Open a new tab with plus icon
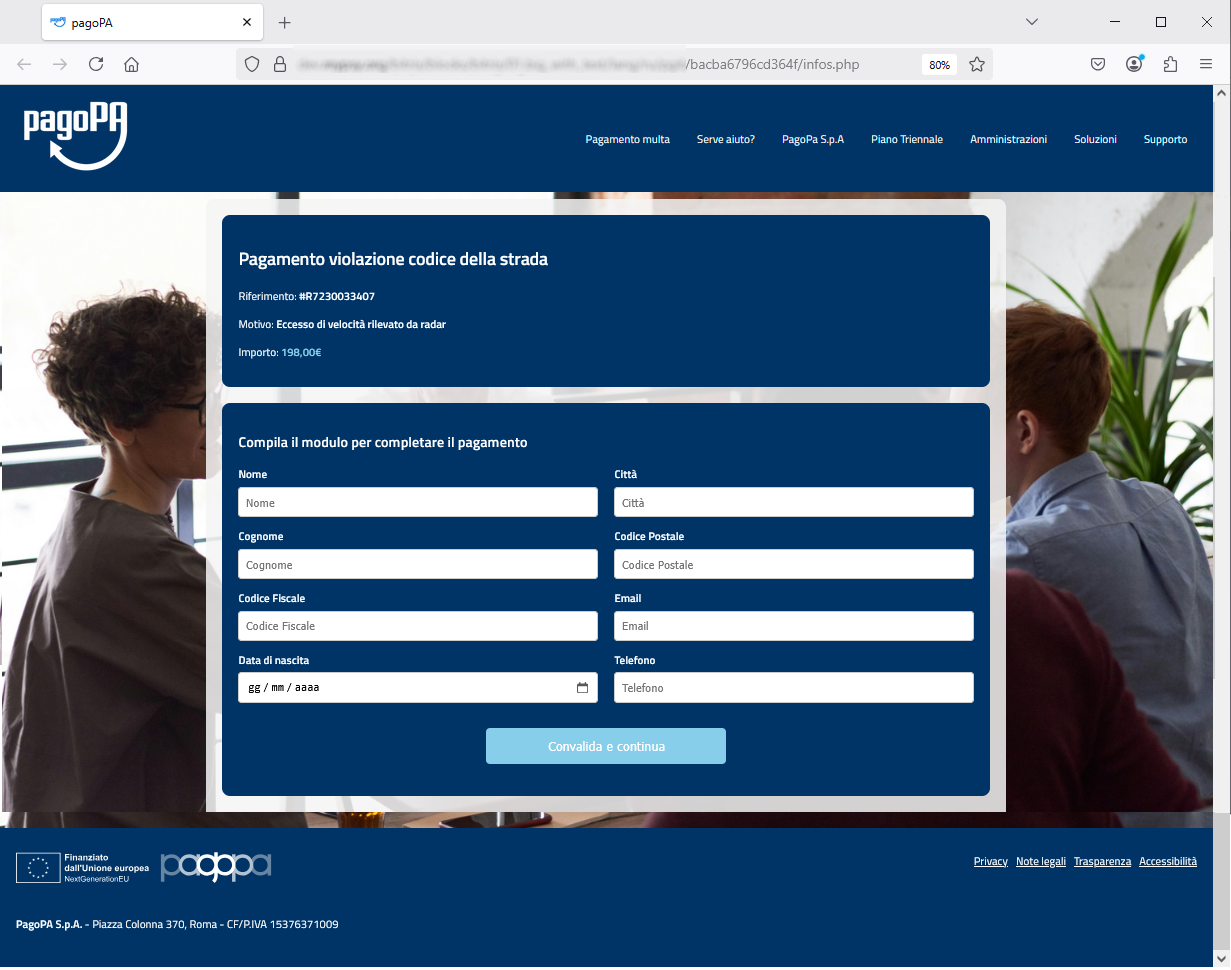1231x970 pixels. (284, 22)
